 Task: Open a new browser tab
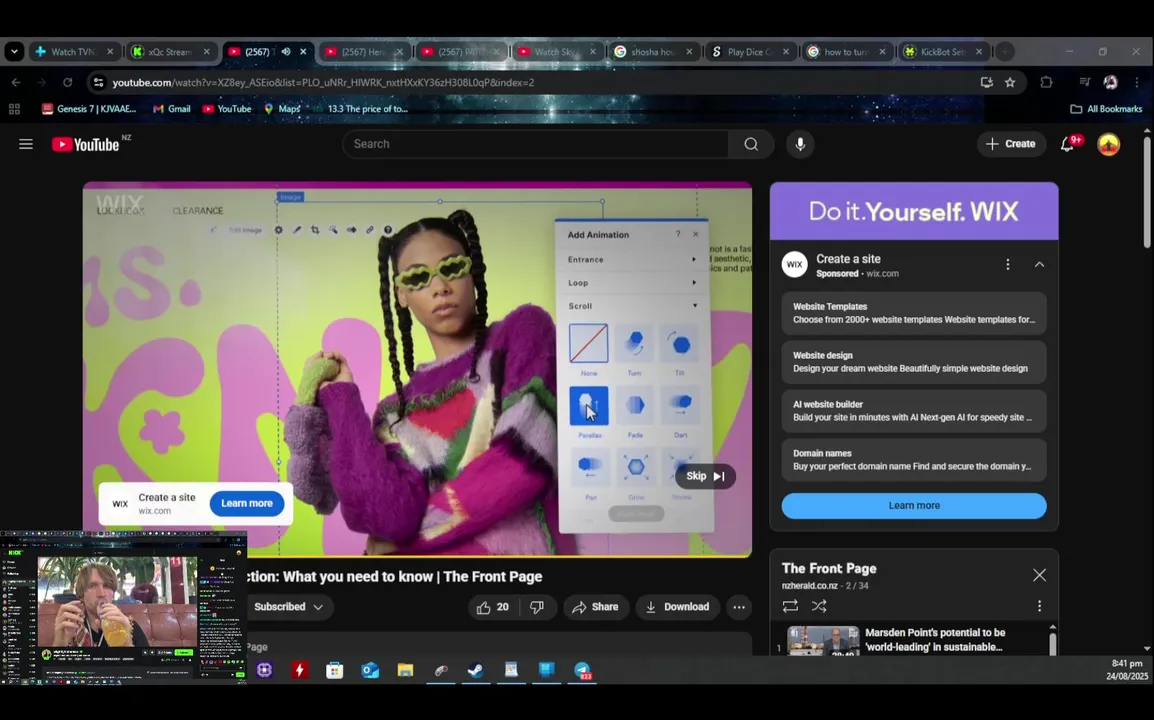[1005, 52]
